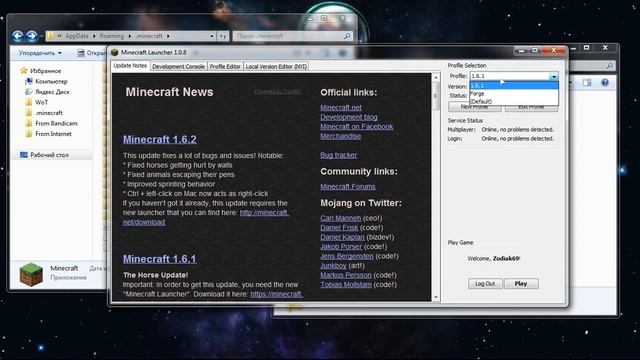This screenshot has width=640, height=360.
Task: Open the Minecraft on Facebook link
Action: click(357, 127)
